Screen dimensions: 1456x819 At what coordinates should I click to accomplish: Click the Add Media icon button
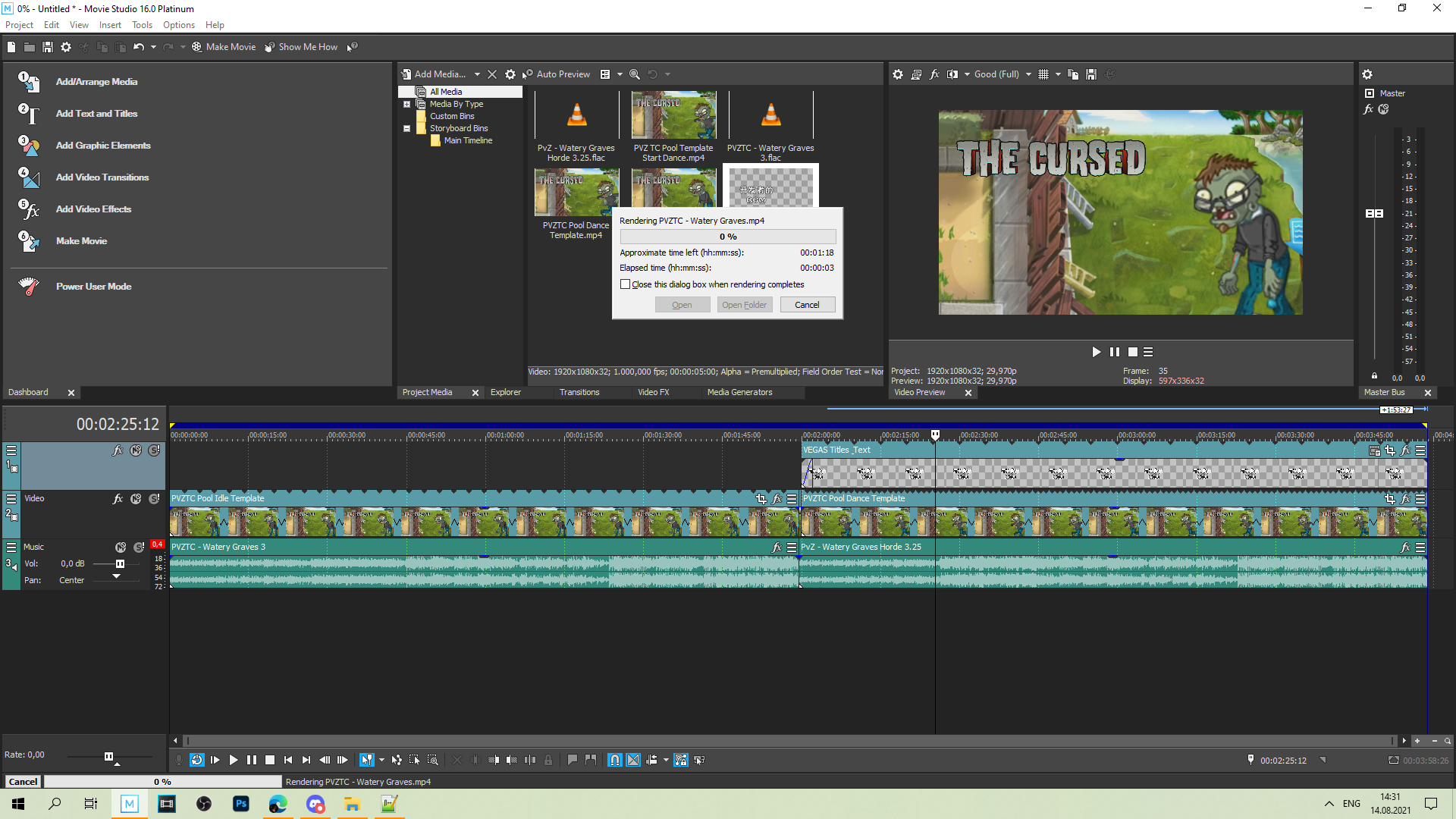pyautogui.click(x=406, y=74)
